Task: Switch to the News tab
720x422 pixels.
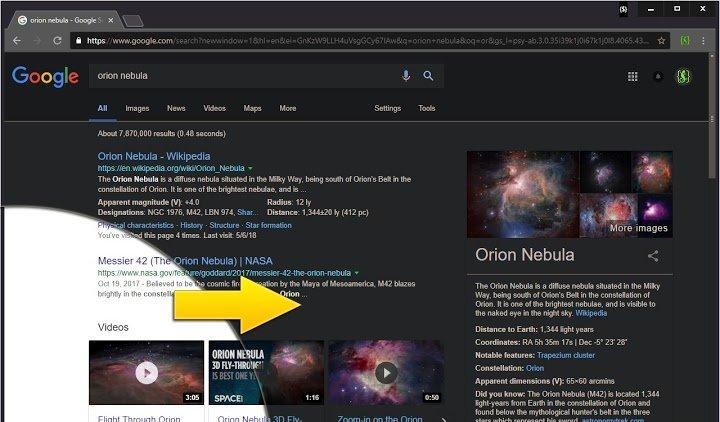Action: 176,108
